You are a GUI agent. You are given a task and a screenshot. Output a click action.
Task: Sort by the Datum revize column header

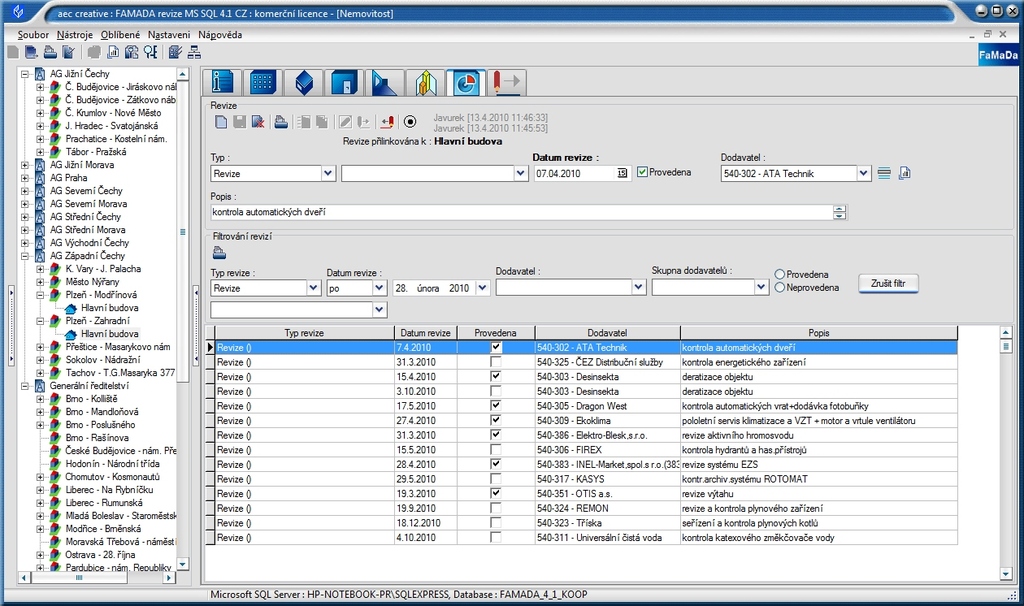tap(426, 333)
